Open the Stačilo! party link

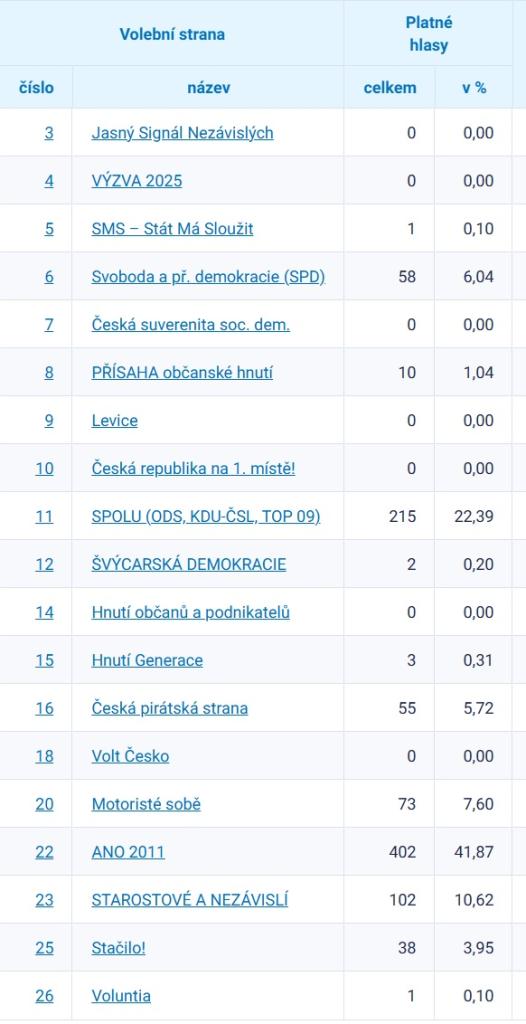118,948
